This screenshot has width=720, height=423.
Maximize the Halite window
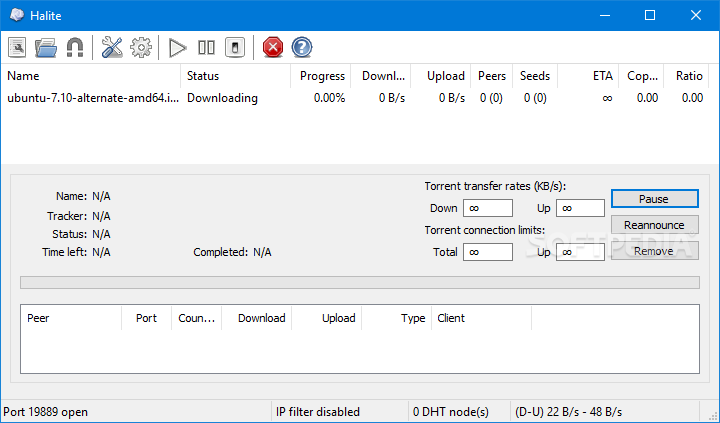(650, 15)
